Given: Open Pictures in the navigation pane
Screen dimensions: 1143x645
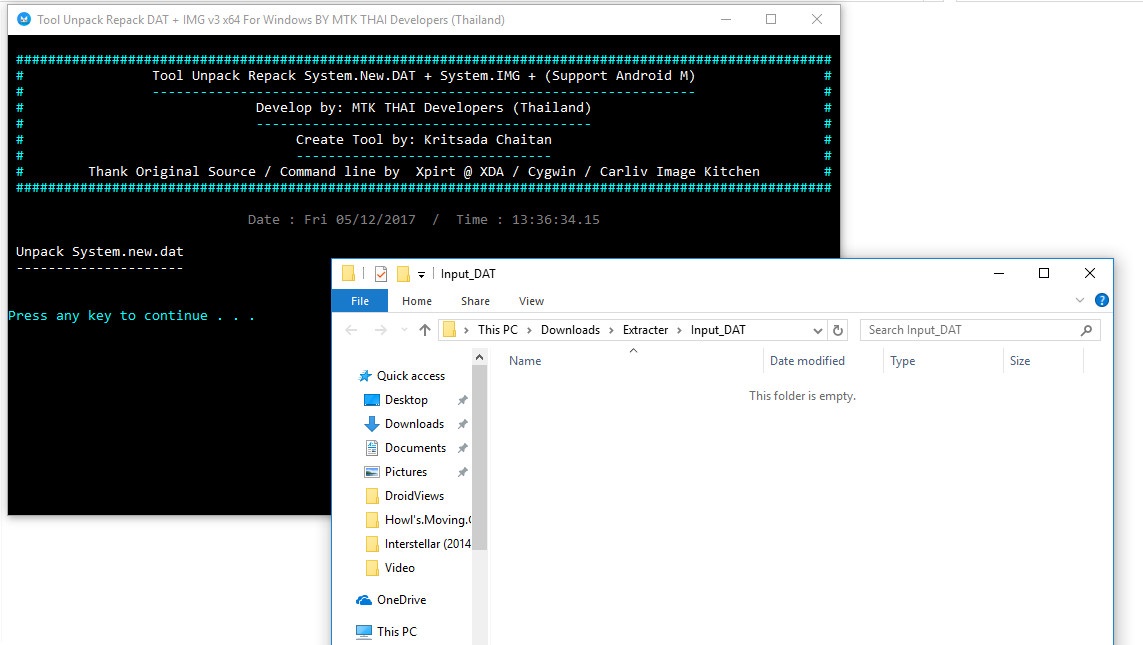Looking at the screenshot, I should 405,472.
